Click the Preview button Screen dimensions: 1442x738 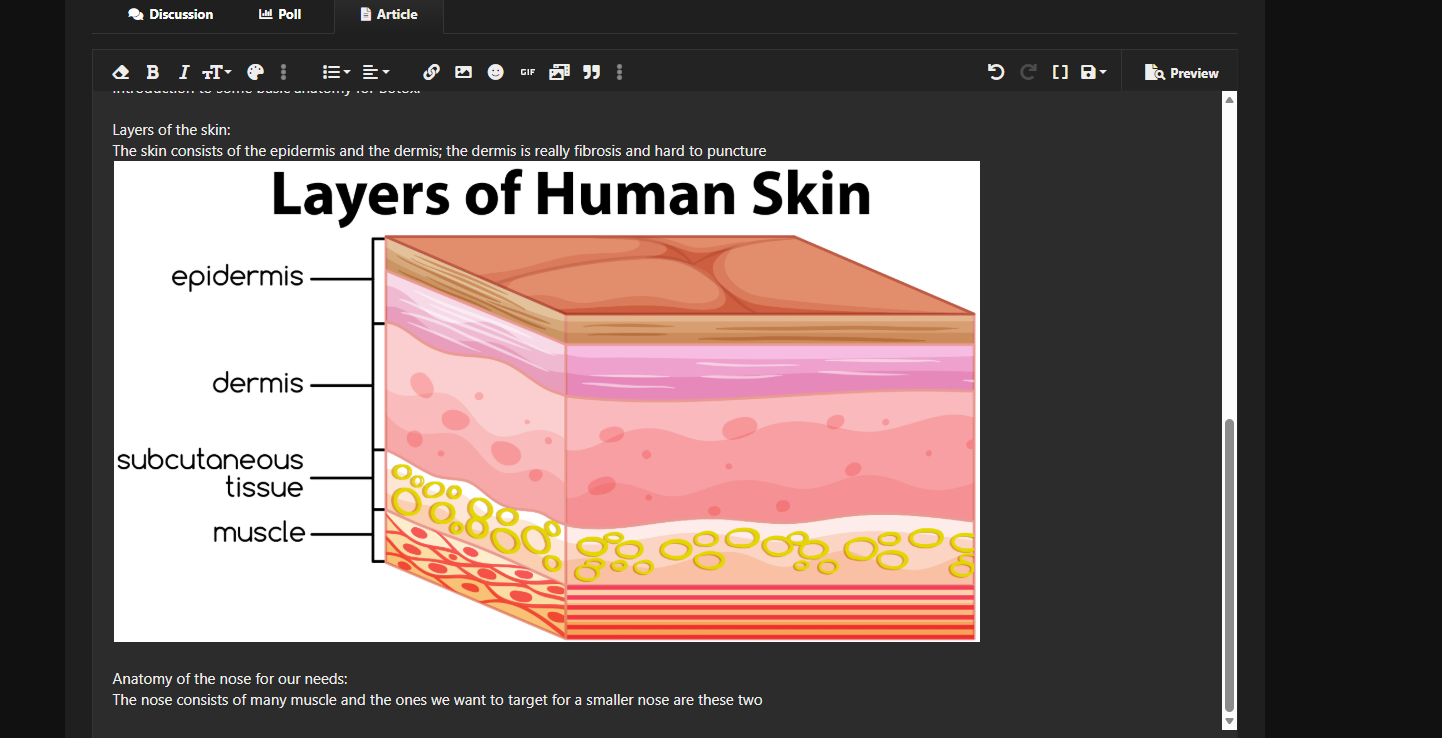(1182, 73)
